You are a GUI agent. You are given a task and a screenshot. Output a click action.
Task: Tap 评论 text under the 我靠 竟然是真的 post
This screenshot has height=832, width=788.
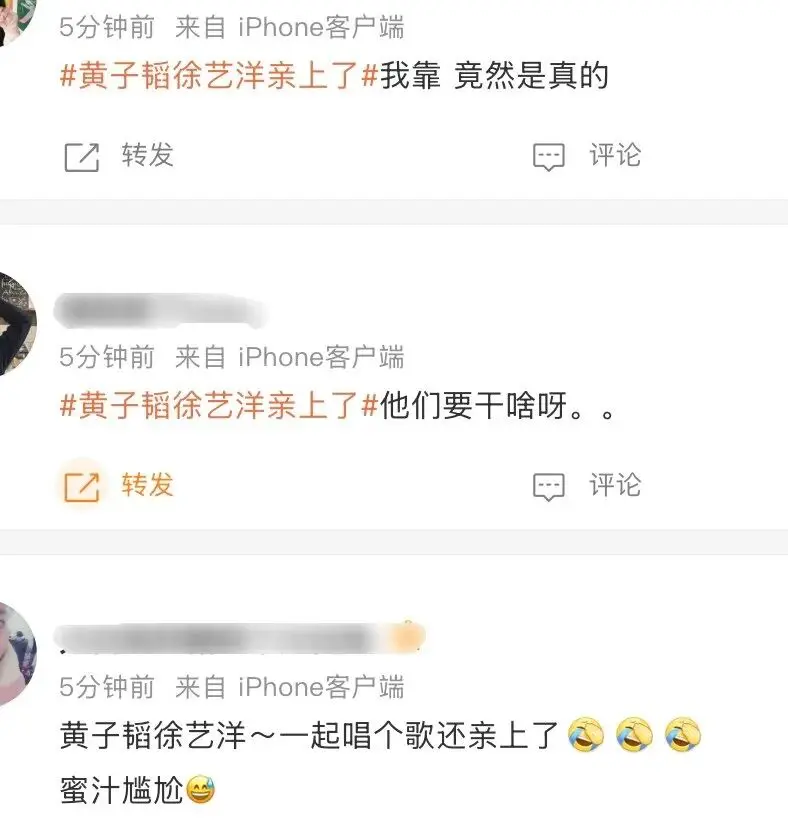click(616, 155)
